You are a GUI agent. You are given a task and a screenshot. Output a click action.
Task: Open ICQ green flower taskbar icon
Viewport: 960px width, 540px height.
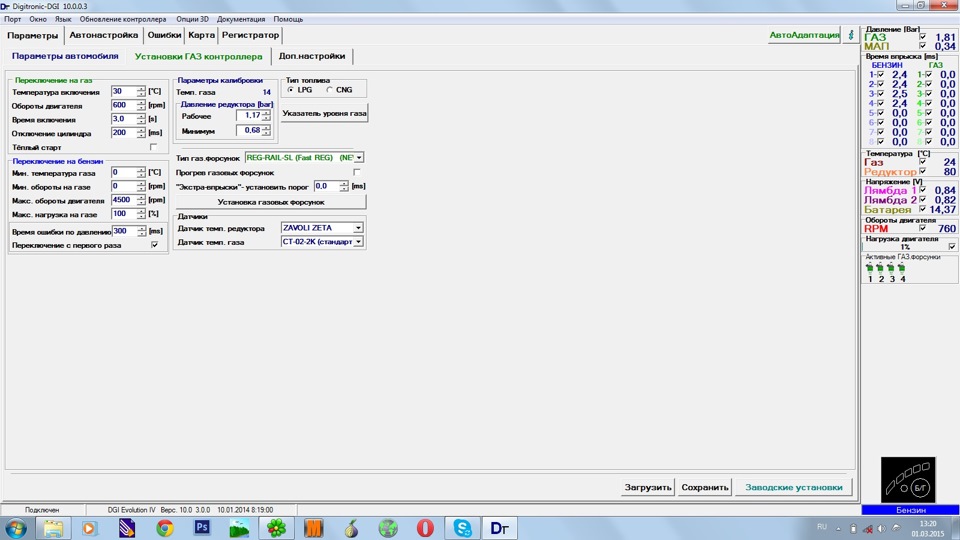click(276, 528)
